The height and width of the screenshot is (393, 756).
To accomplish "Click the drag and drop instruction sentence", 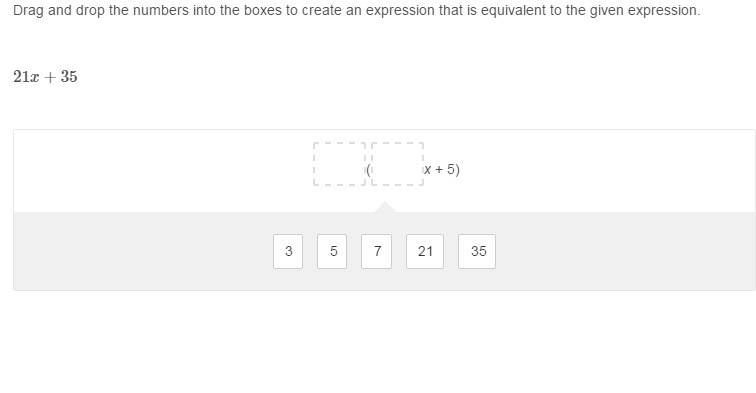I will click(356, 10).
